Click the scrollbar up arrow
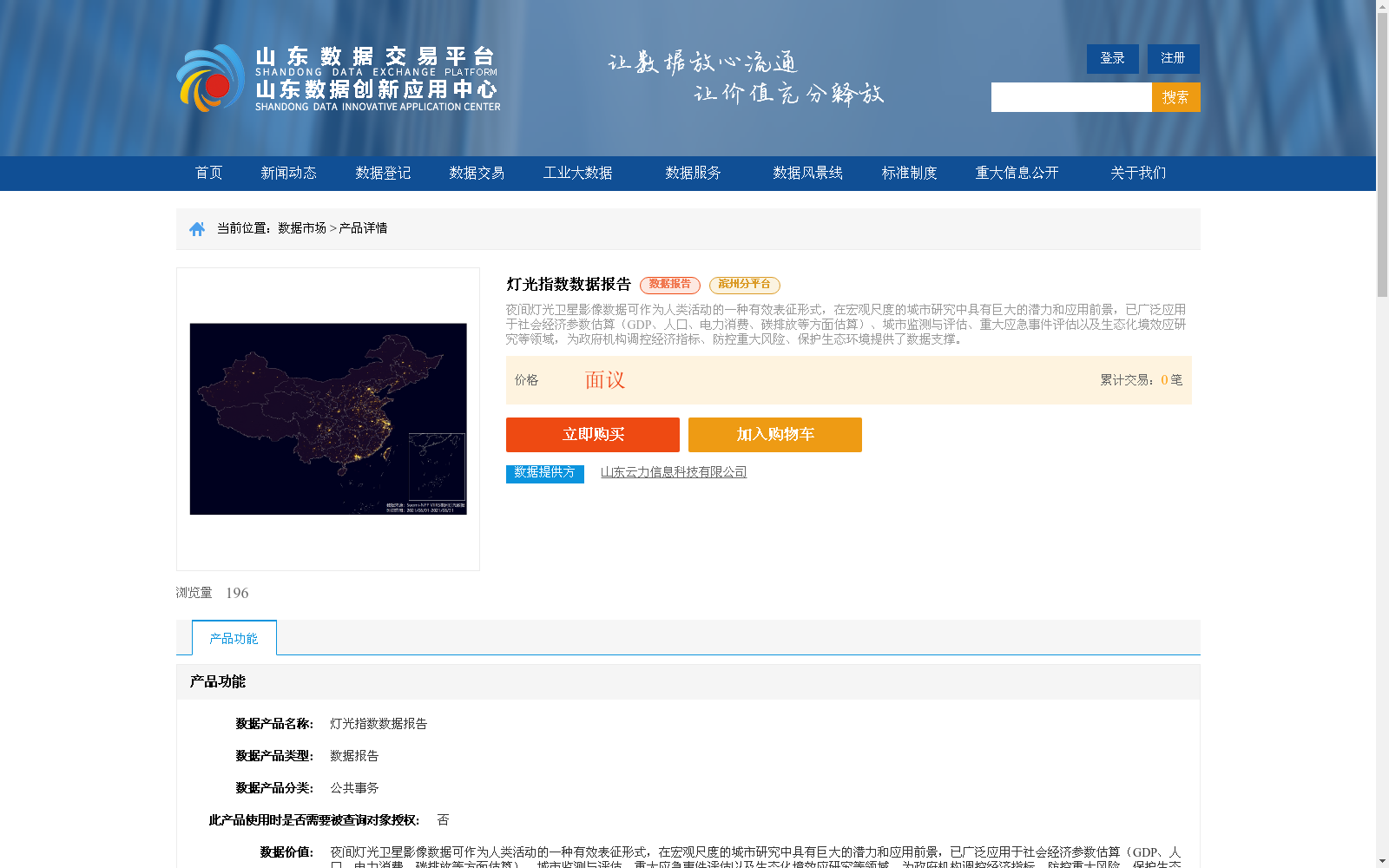1389x868 pixels. [x=1382, y=7]
